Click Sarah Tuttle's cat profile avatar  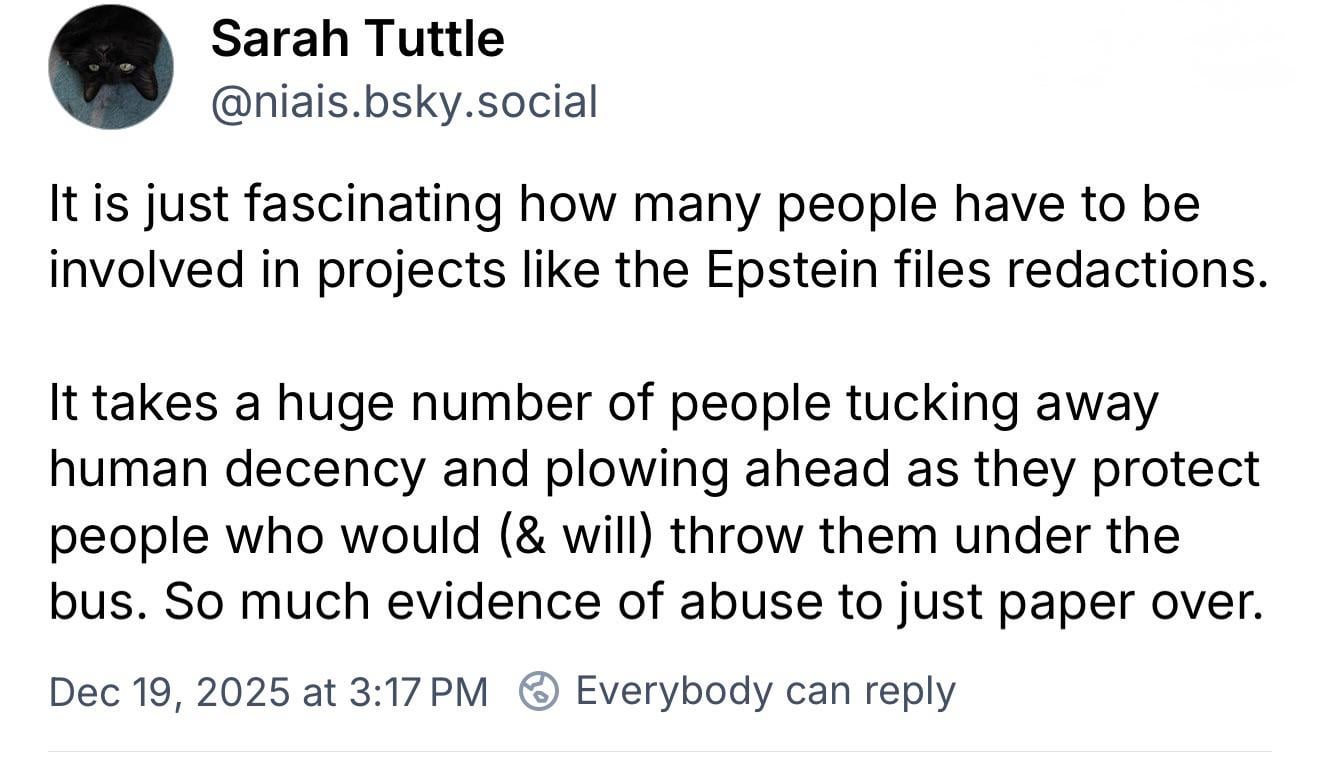[110, 68]
